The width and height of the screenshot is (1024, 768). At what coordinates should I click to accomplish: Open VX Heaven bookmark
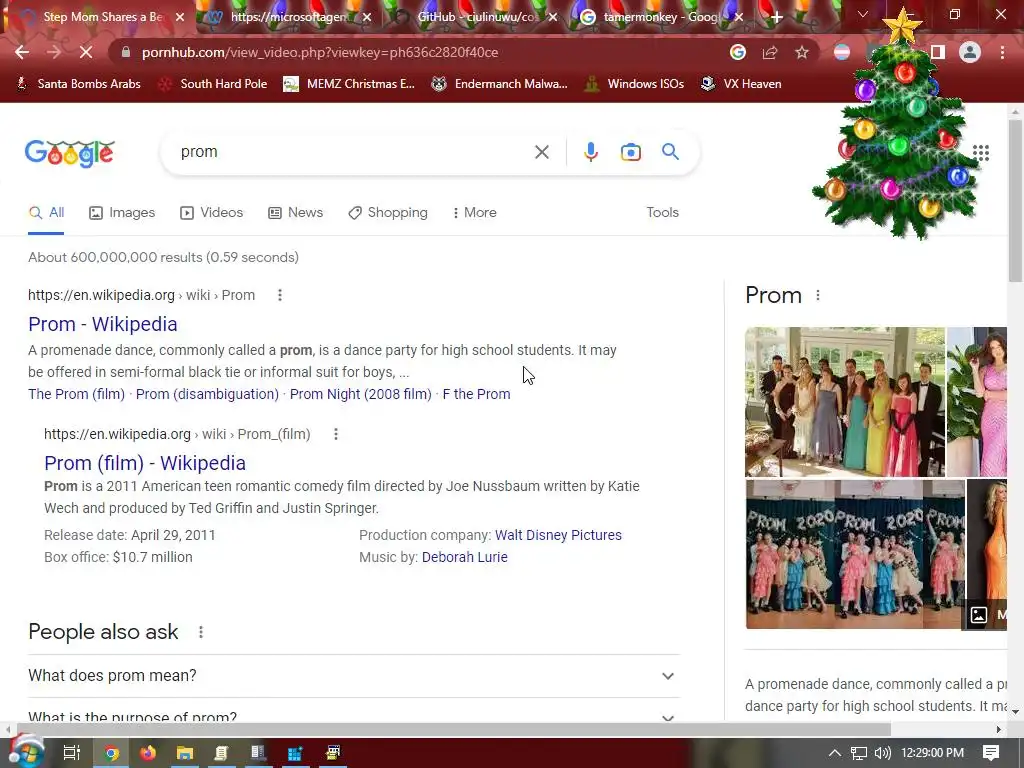click(x=741, y=84)
